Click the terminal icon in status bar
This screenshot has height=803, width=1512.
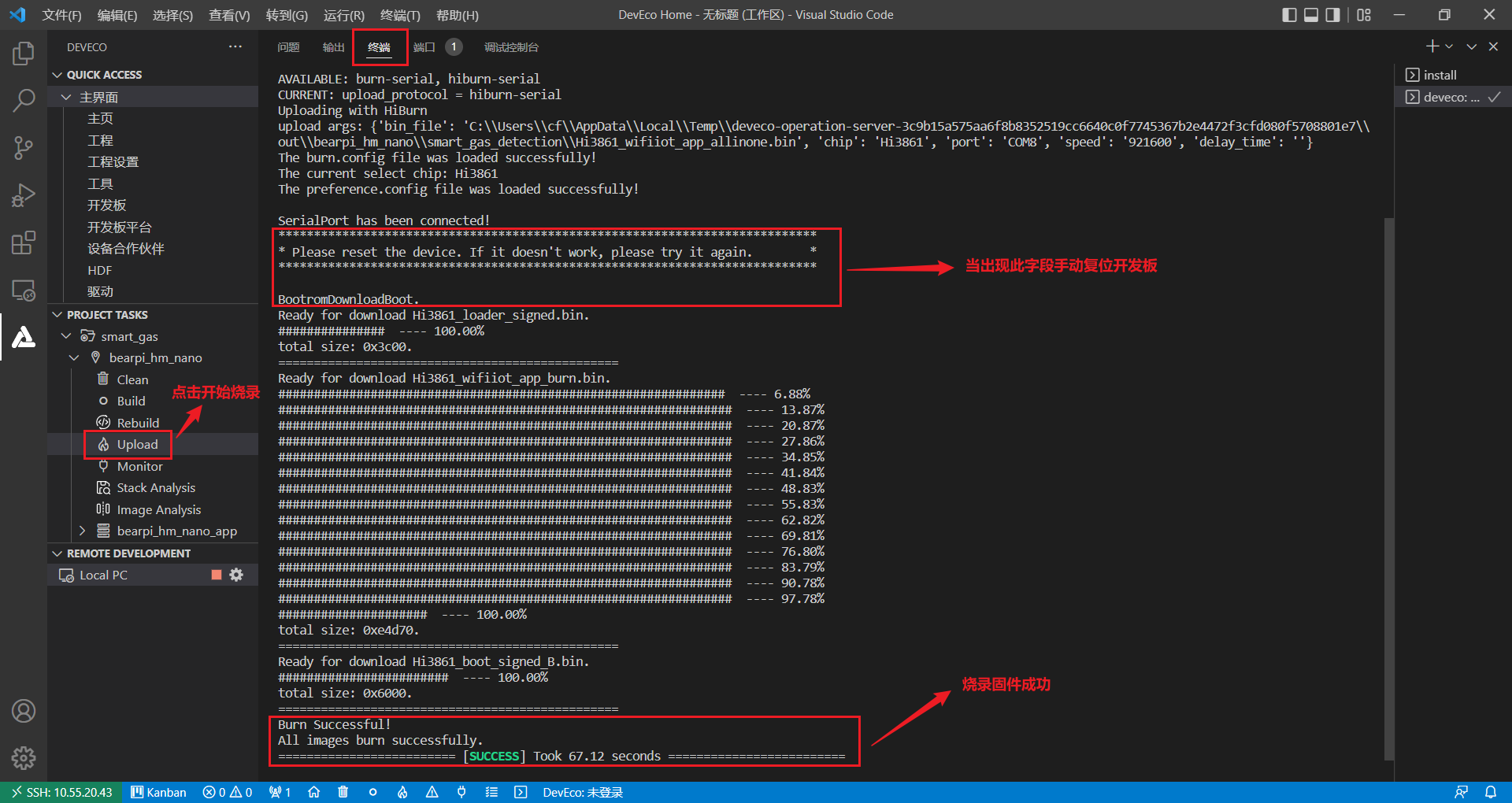pyautogui.click(x=521, y=792)
